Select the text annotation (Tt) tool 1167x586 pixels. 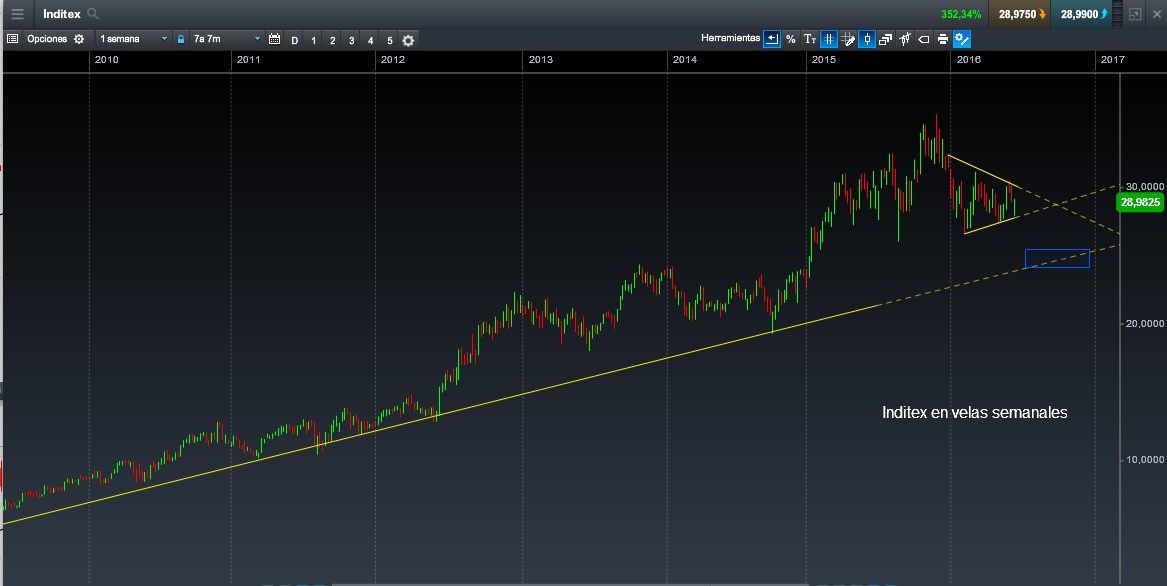pos(810,39)
